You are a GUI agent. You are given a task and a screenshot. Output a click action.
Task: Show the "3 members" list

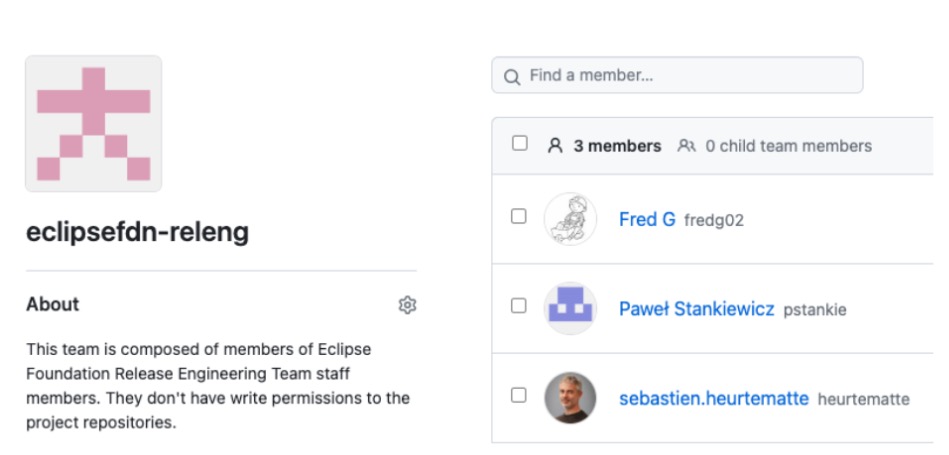pos(617,146)
